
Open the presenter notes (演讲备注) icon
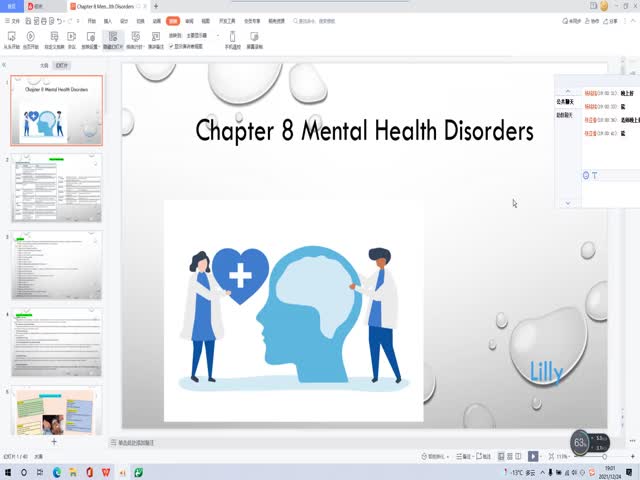(156, 40)
